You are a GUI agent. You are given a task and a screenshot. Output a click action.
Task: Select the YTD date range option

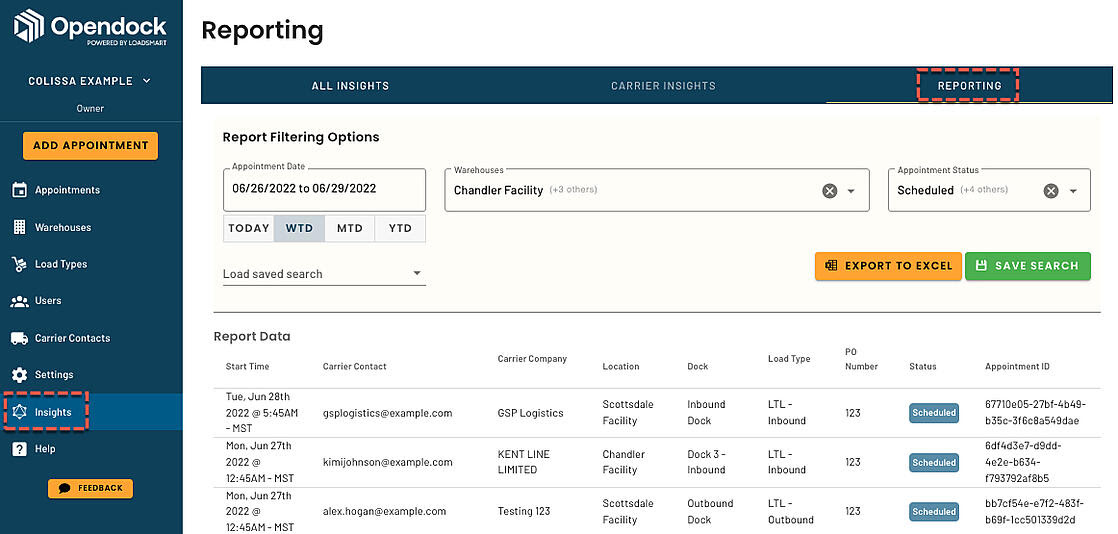click(400, 228)
